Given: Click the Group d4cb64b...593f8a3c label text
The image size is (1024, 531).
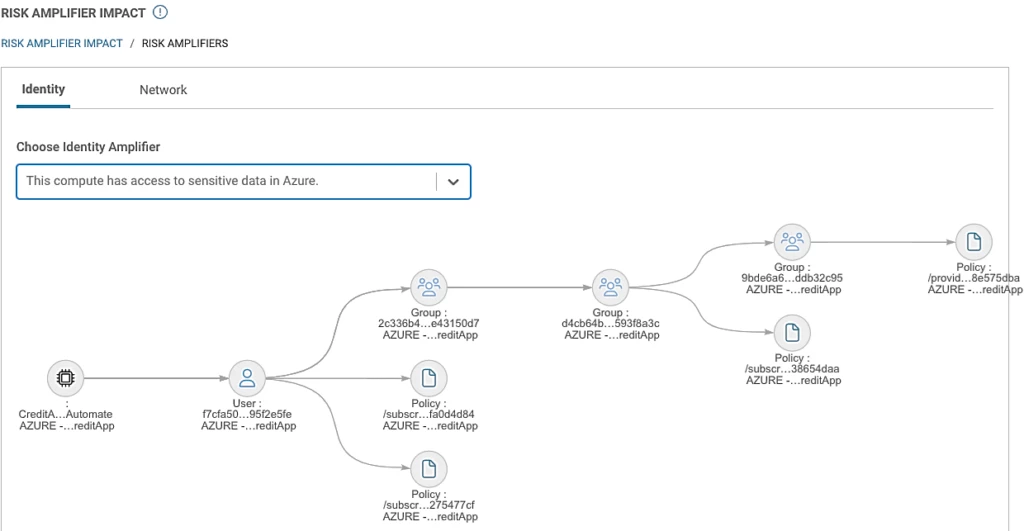Looking at the screenshot, I should coord(610,323).
